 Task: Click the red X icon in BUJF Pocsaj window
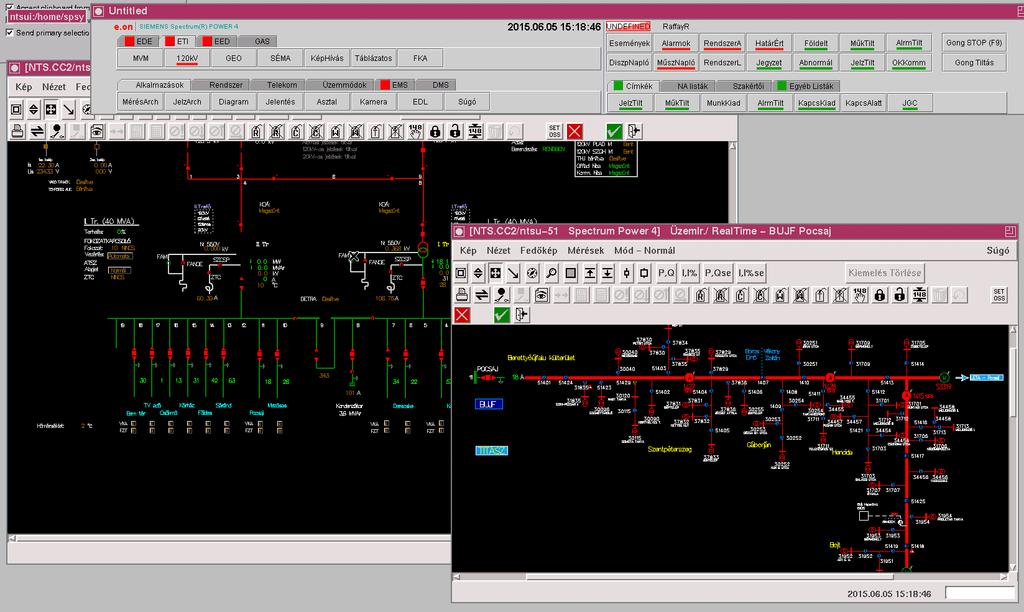tap(462, 315)
